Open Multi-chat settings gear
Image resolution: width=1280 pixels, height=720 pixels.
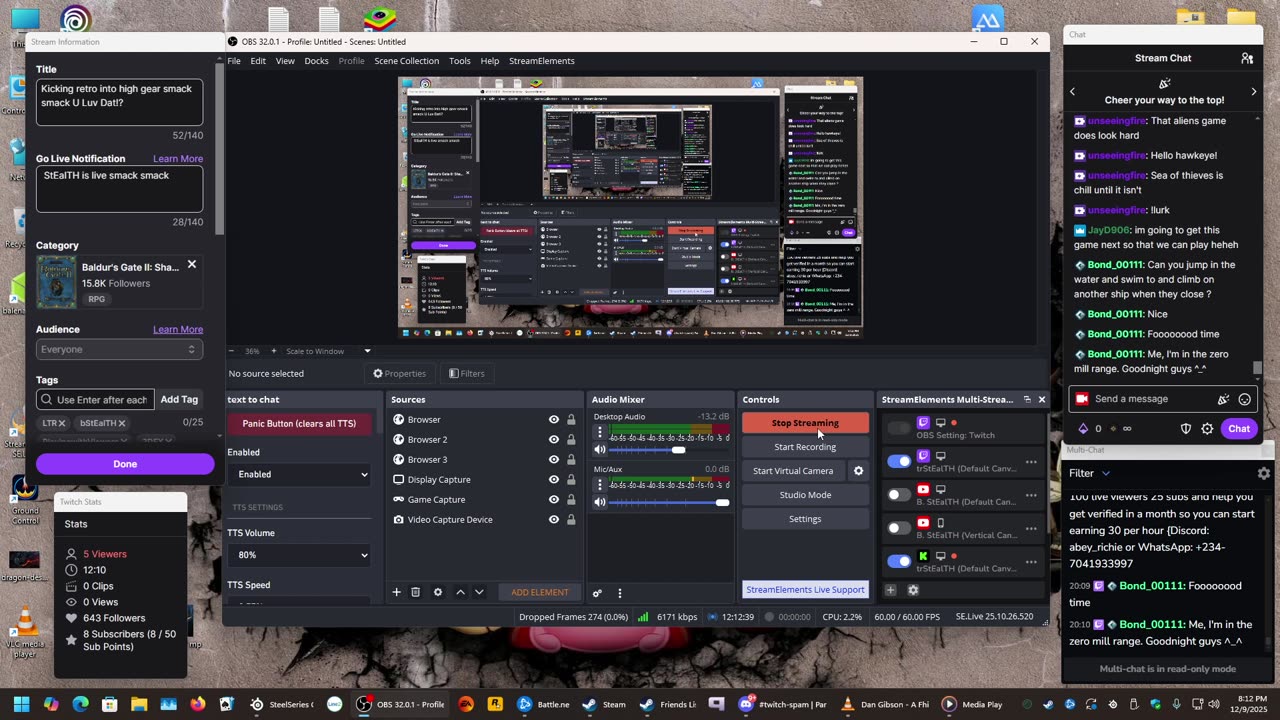coord(1264,473)
